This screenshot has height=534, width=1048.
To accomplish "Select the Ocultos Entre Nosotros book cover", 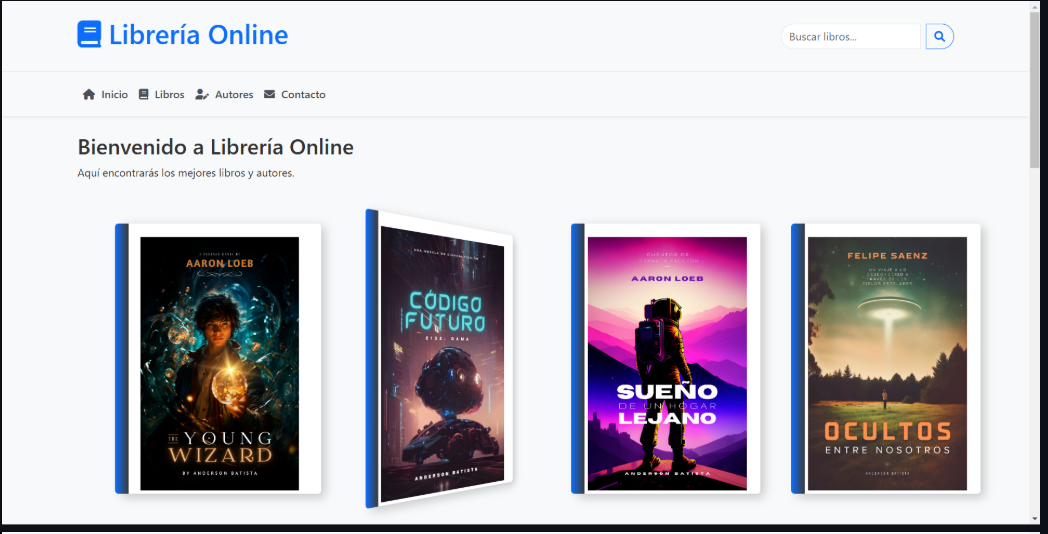I will tap(887, 363).
